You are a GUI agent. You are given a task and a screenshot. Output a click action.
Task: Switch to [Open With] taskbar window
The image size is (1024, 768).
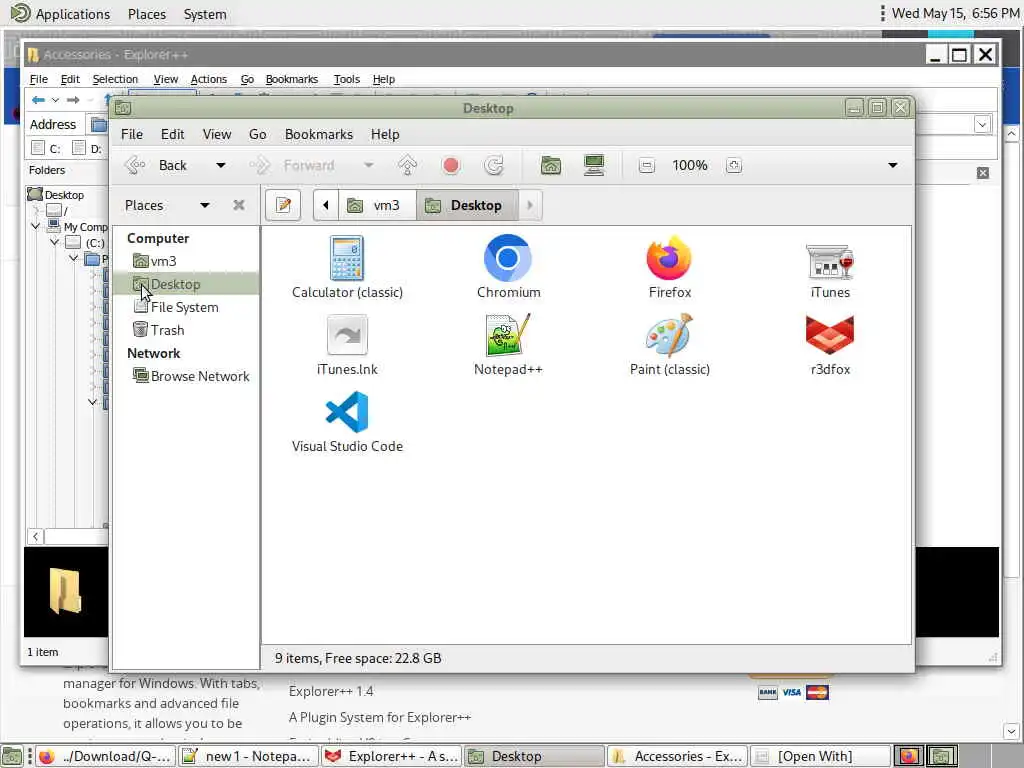(821, 756)
